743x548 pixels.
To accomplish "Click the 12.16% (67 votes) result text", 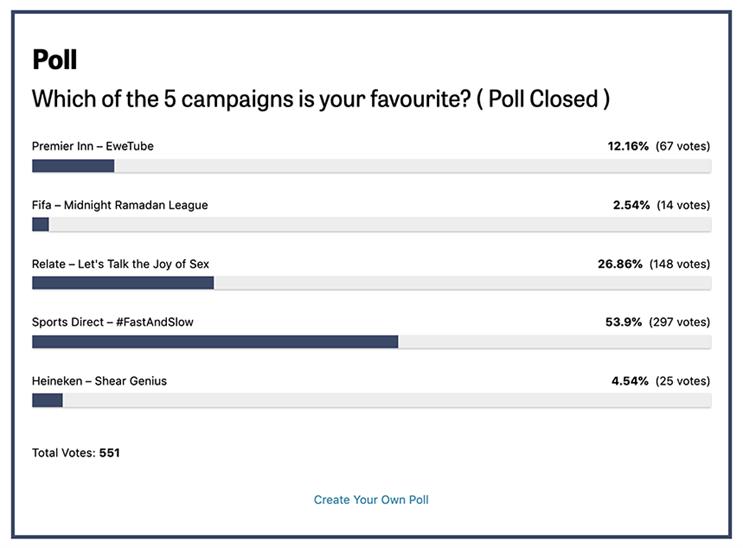I will 659,146.
